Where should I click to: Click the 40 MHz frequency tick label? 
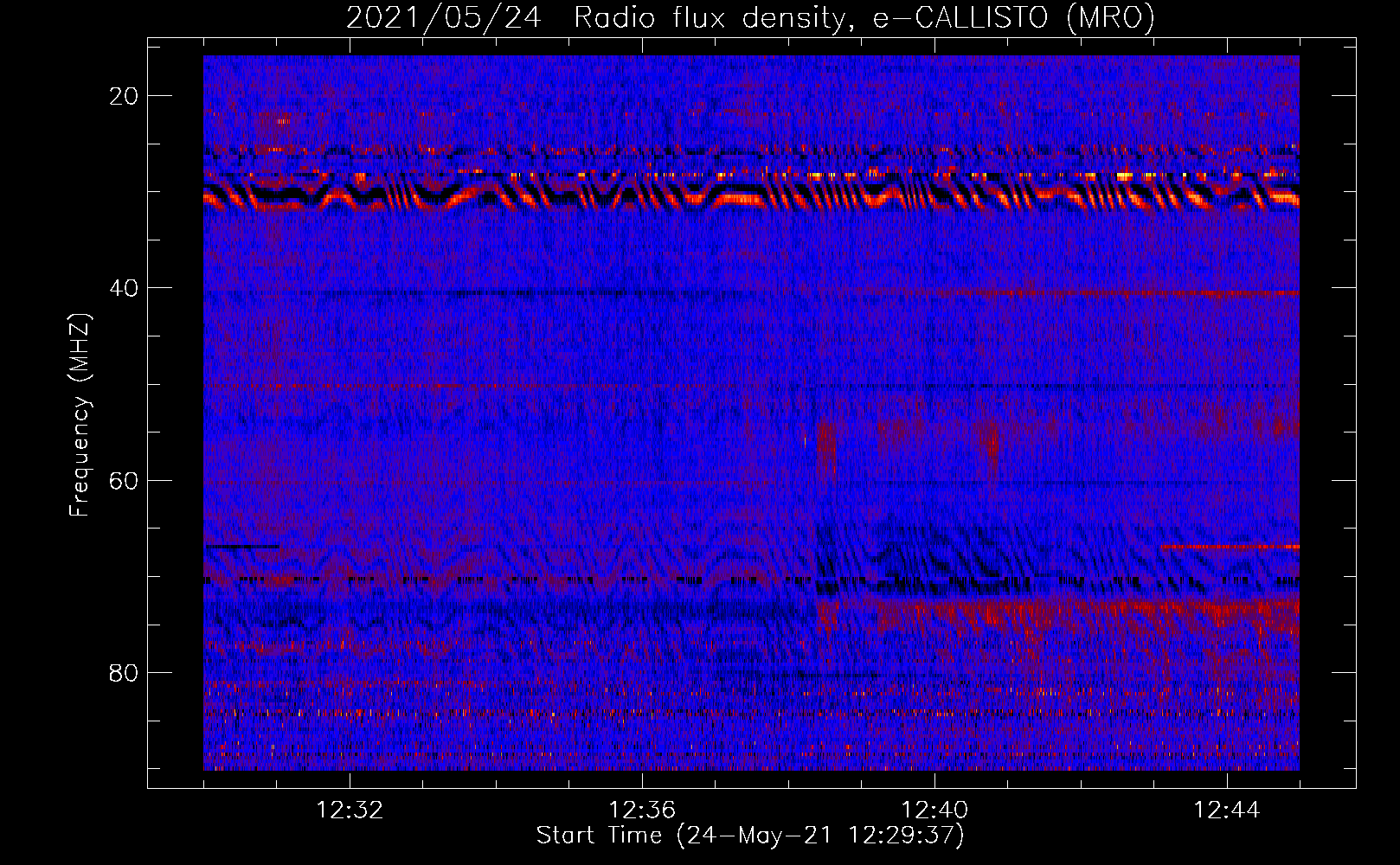124,288
